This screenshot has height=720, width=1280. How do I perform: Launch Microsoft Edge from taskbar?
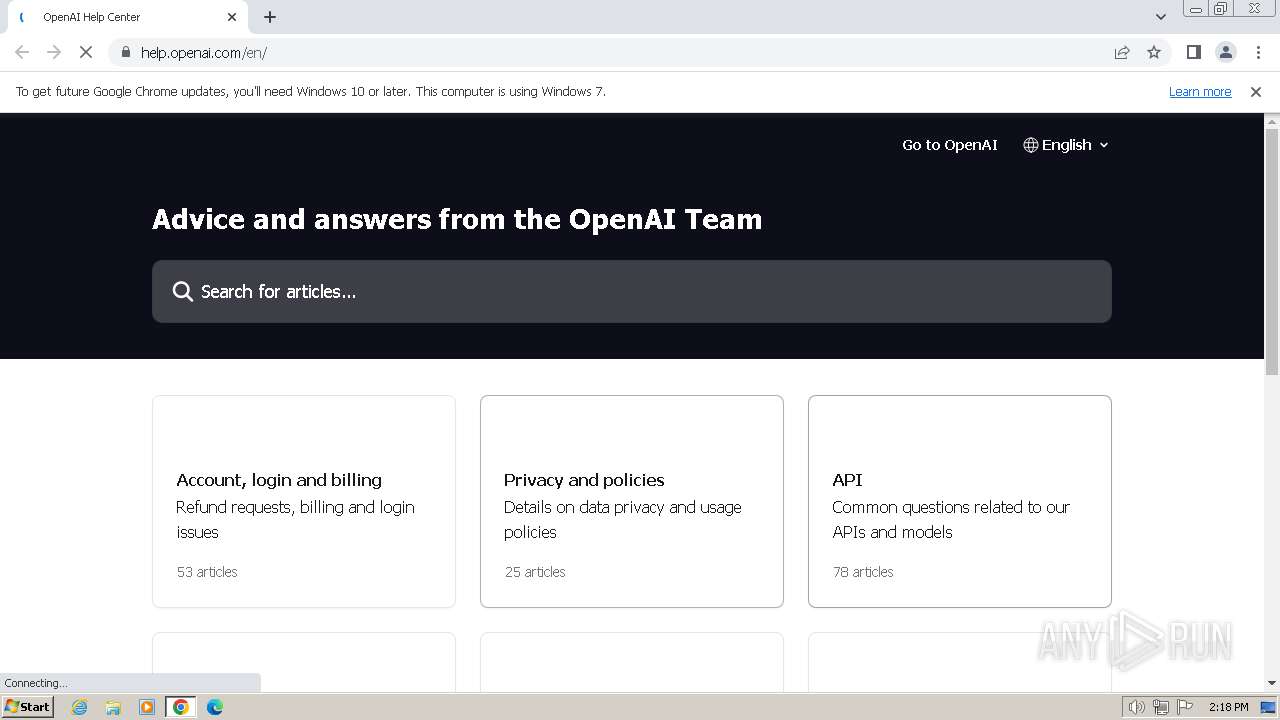point(215,707)
